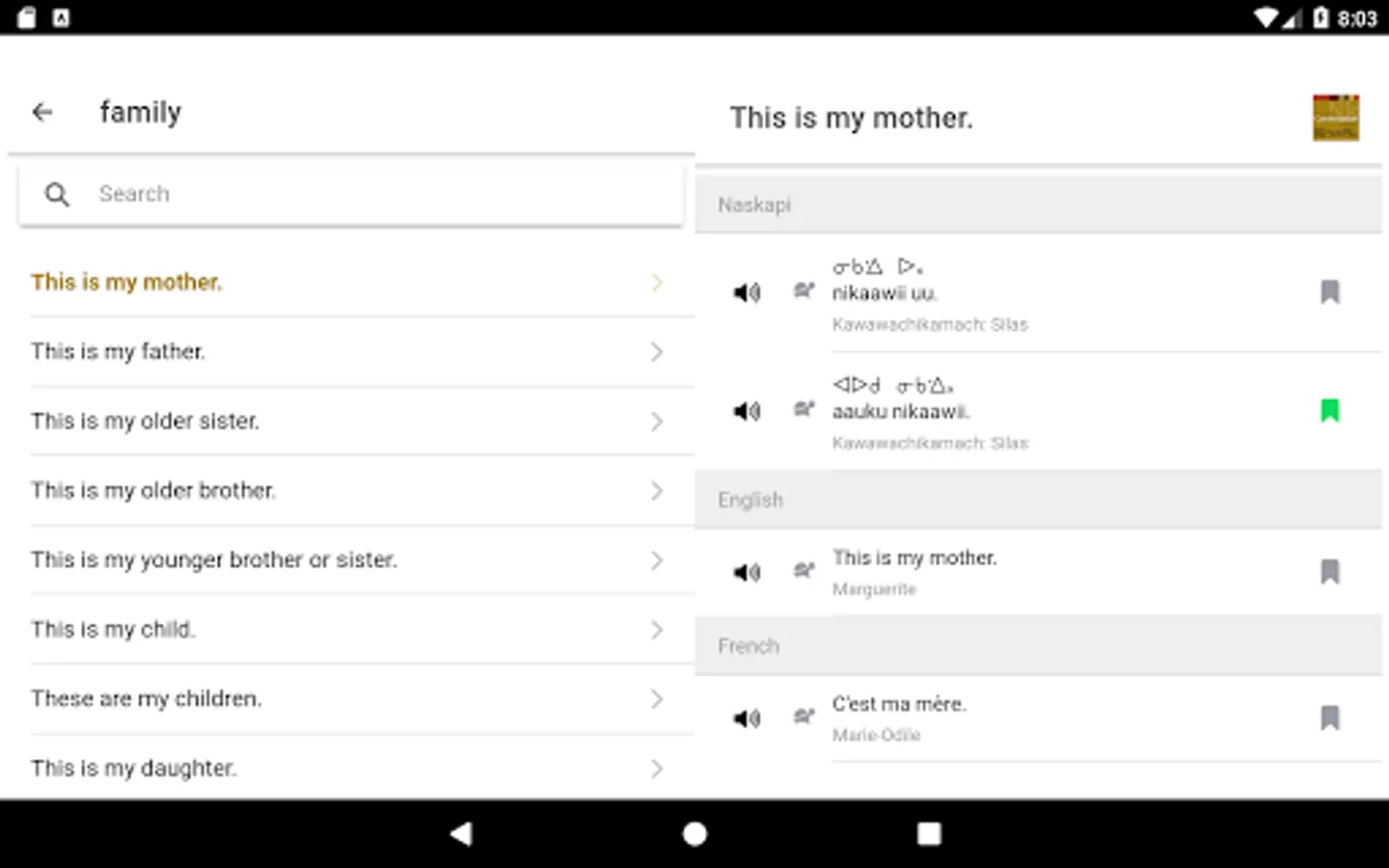Open chevron for This is my father
This screenshot has height=868, width=1389.
click(657, 352)
